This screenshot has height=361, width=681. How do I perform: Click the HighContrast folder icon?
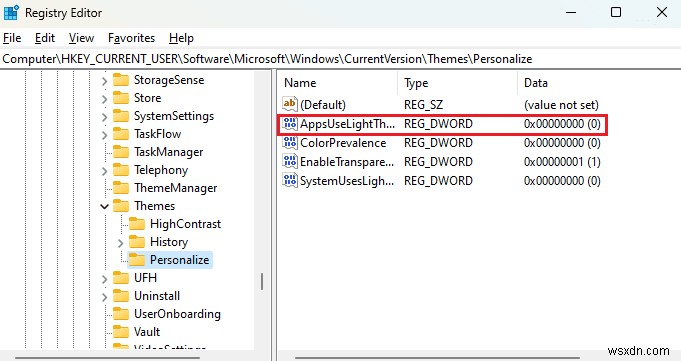tap(137, 224)
